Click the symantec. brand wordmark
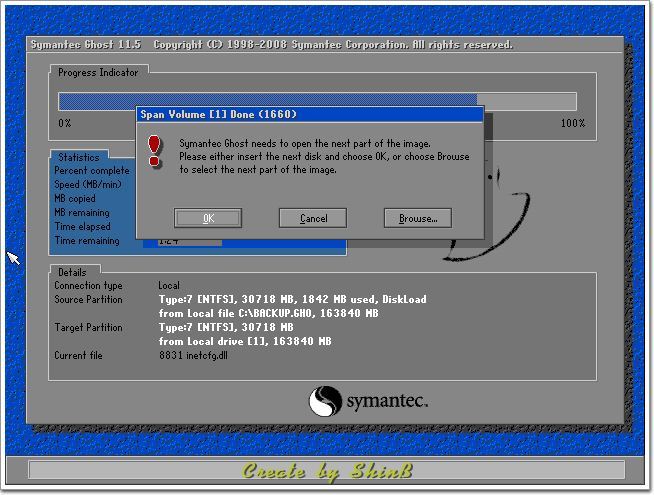This screenshot has height=495, width=654. (x=387, y=401)
